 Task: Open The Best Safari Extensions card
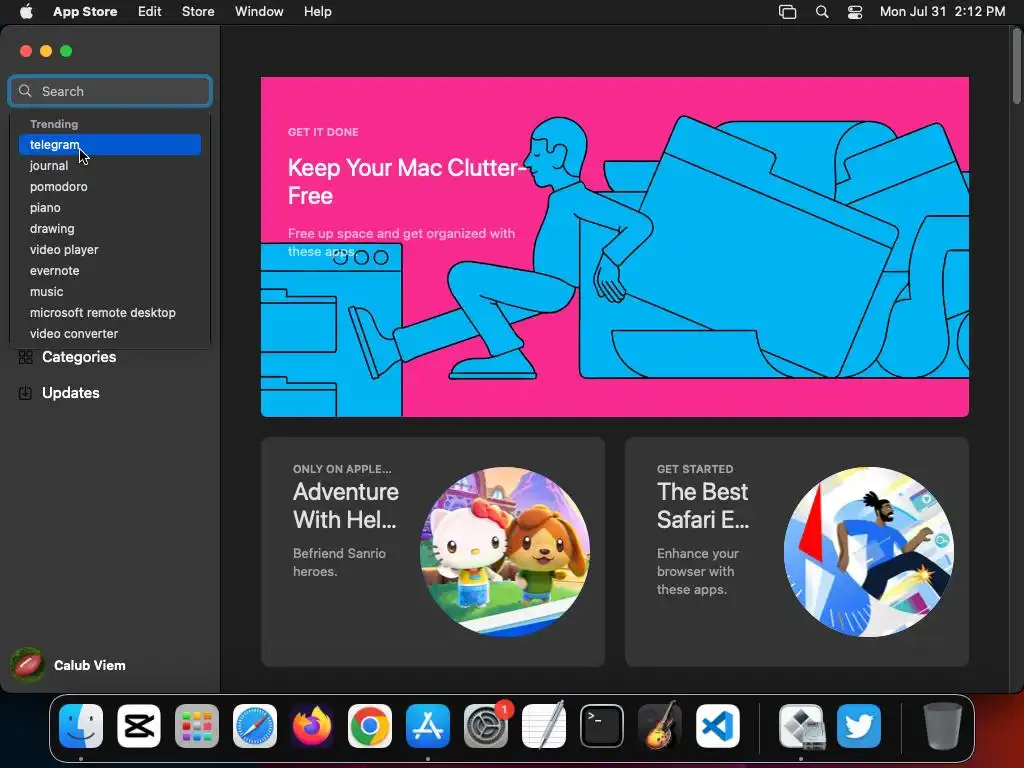click(x=797, y=552)
